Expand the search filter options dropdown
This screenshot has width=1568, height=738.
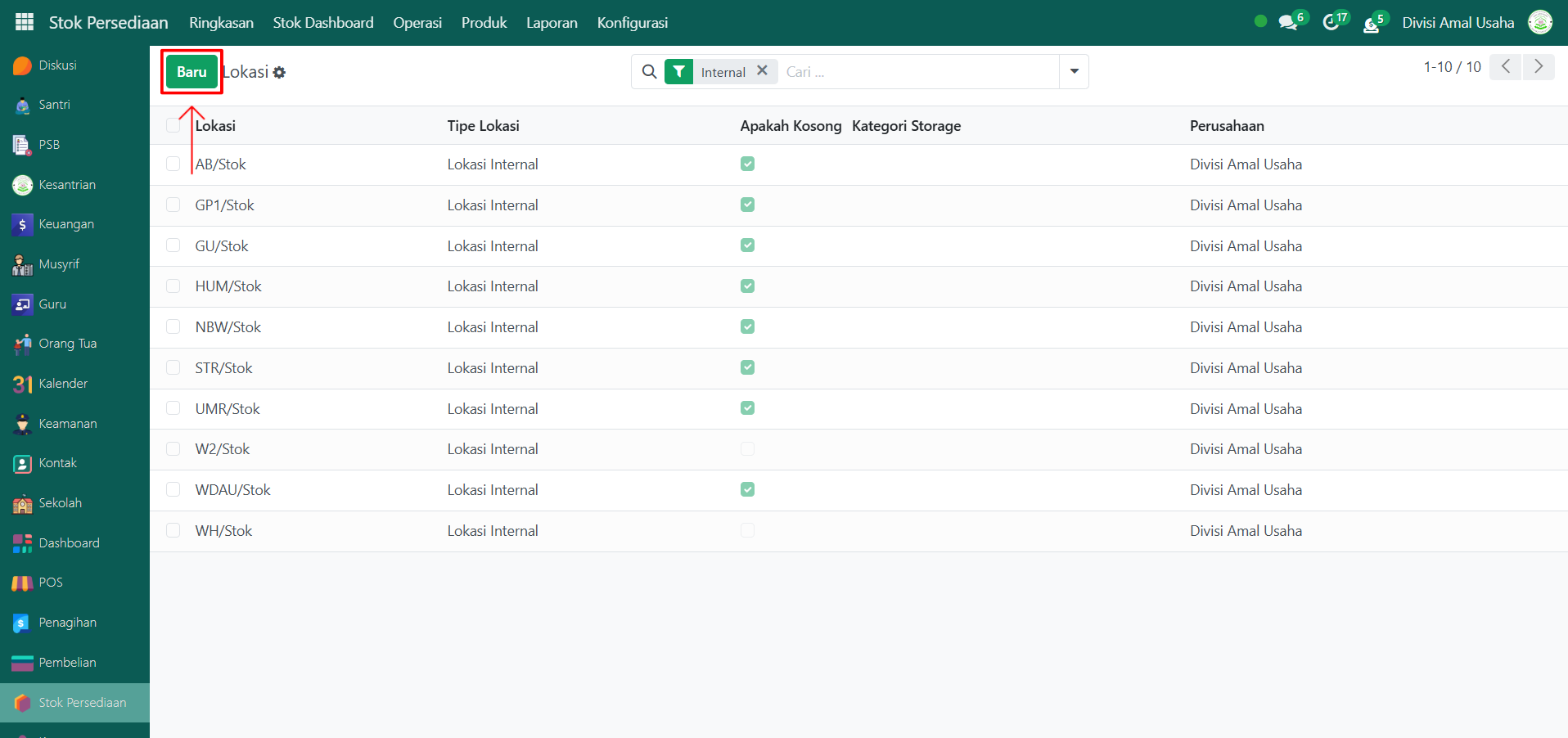tap(1074, 72)
